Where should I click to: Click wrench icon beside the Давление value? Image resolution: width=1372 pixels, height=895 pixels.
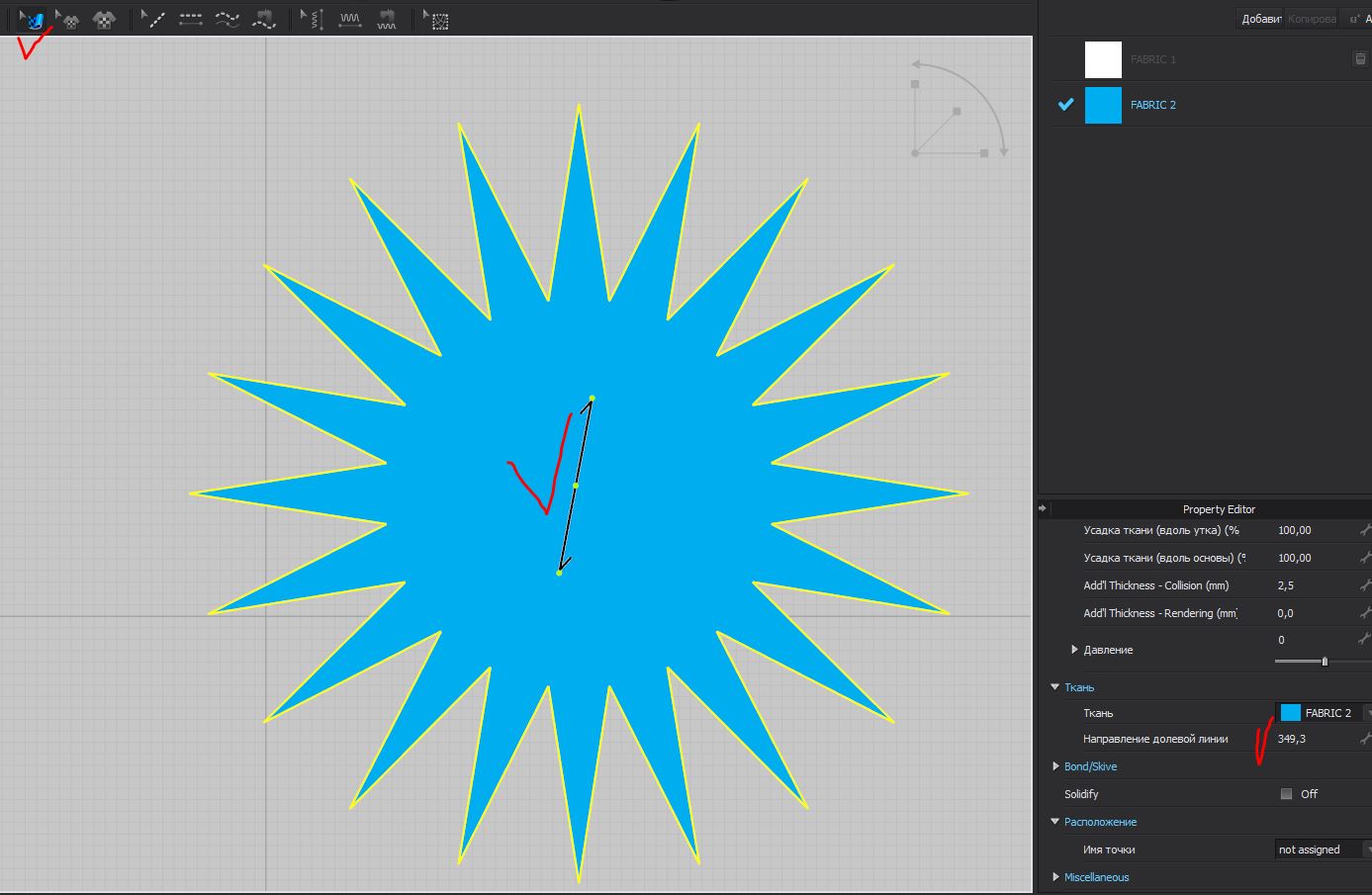pos(1365,640)
